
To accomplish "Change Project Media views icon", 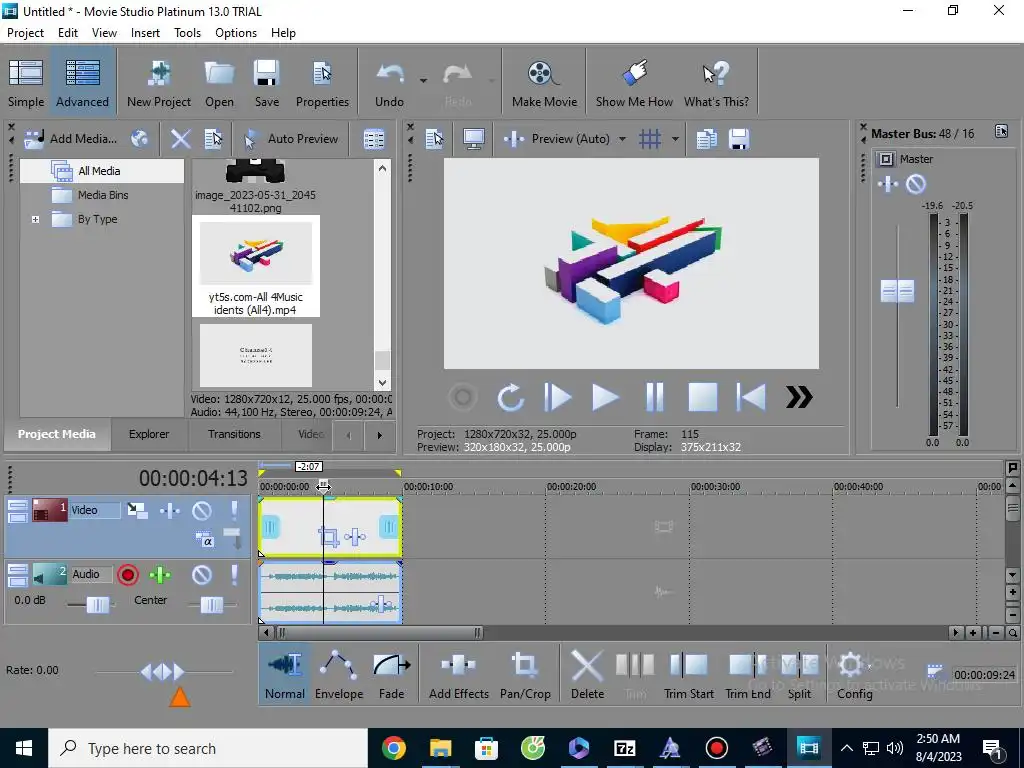I will pos(374,138).
